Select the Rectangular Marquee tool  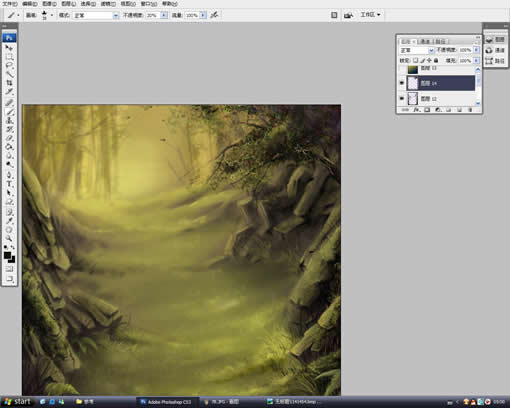[x=9, y=57]
